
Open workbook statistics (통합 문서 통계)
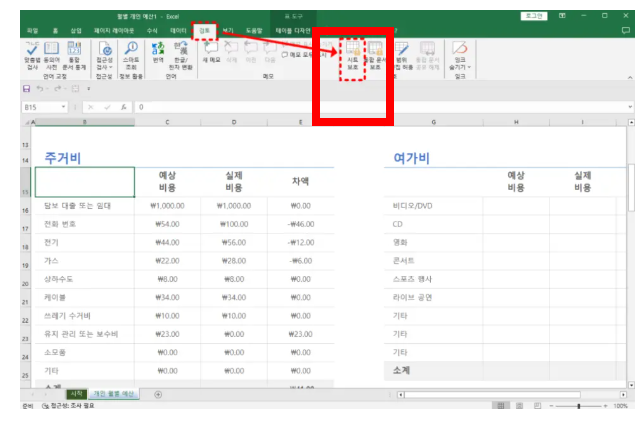[x=74, y=56]
